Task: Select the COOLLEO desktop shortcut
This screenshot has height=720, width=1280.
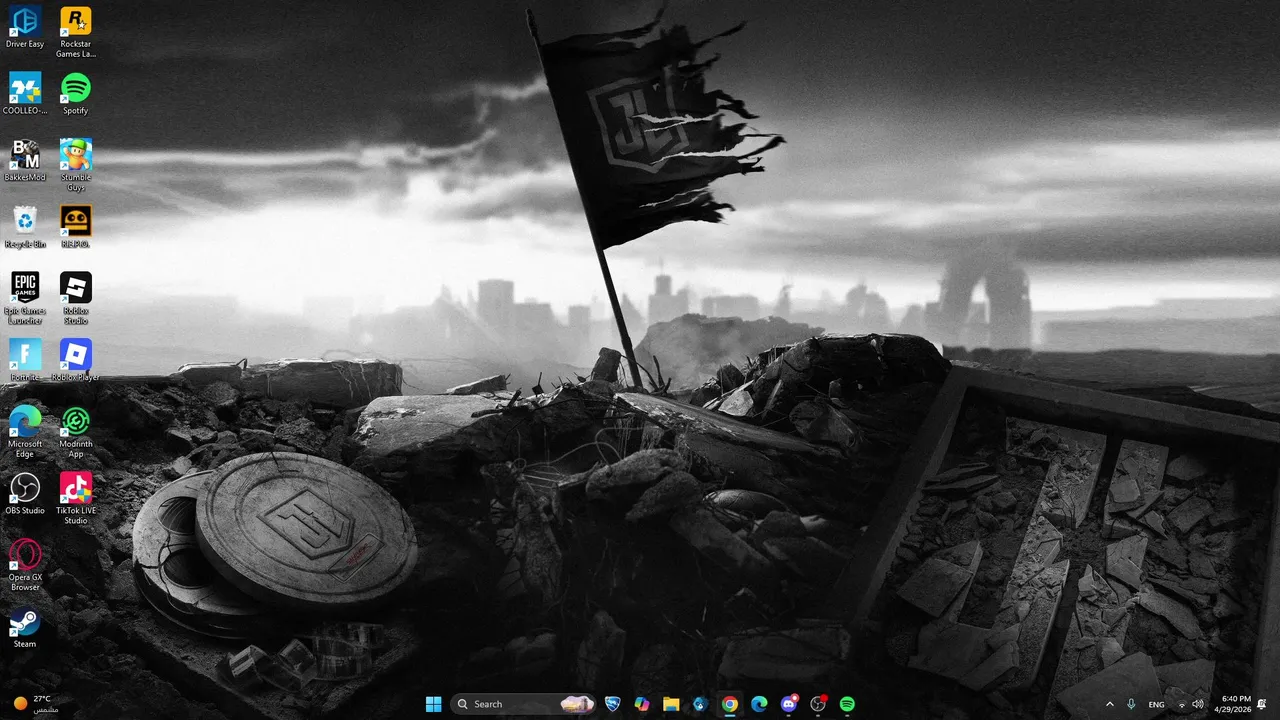Action: tap(25, 94)
